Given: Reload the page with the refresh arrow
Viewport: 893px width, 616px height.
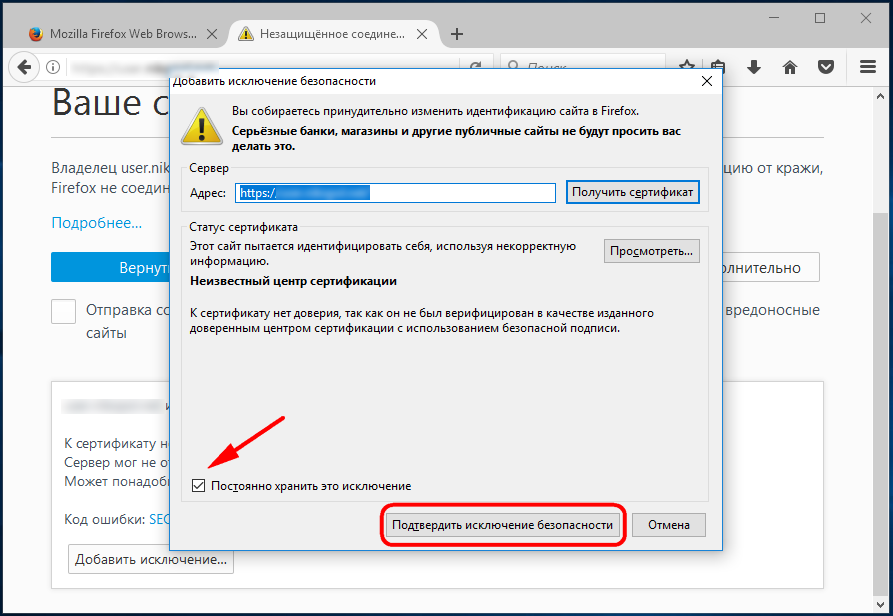Looking at the screenshot, I should 476,65.
